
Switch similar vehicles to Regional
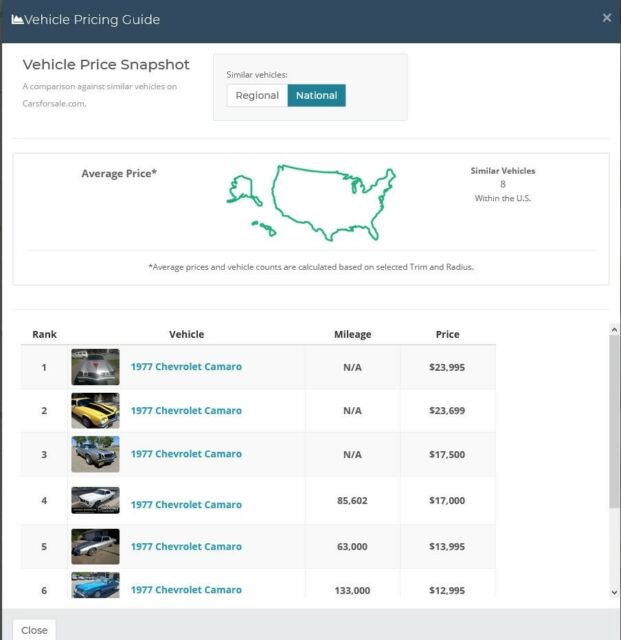click(x=257, y=96)
